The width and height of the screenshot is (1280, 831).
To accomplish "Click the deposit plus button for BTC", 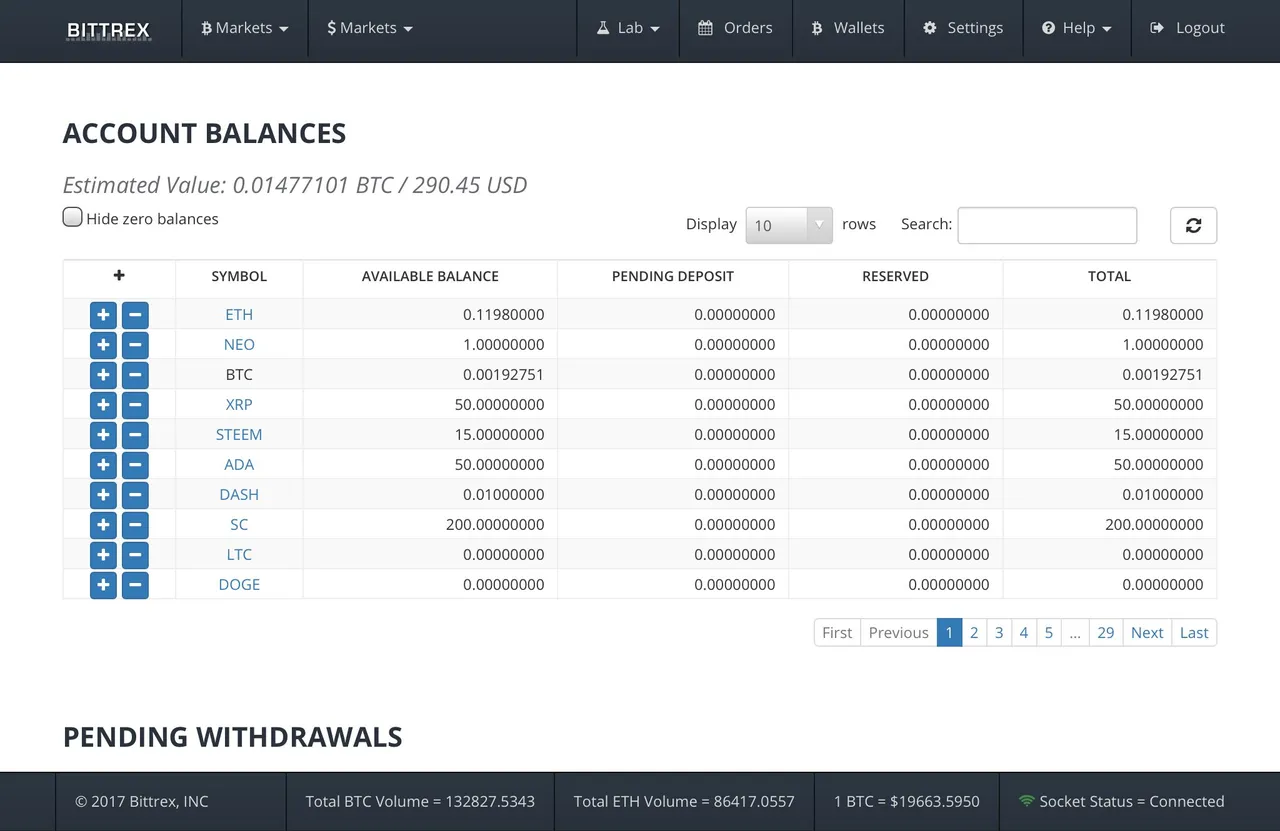I will pos(103,375).
